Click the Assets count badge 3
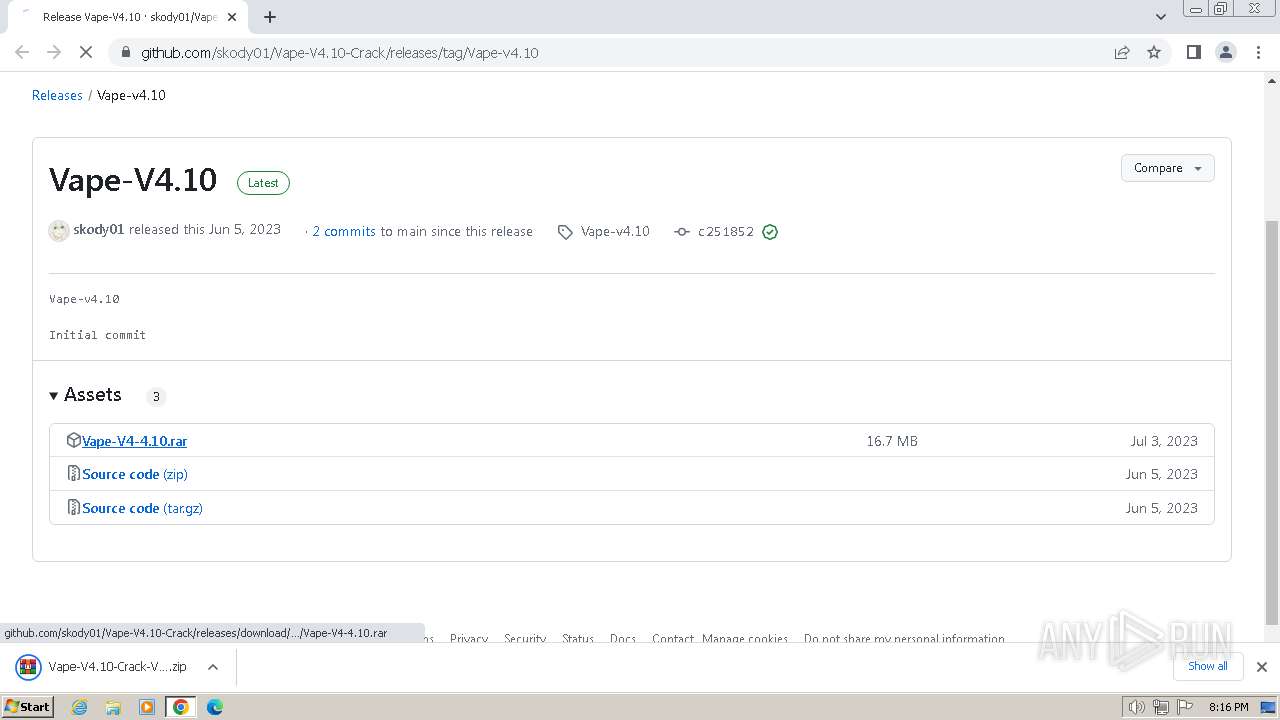This screenshot has height=720, width=1280. (x=156, y=396)
